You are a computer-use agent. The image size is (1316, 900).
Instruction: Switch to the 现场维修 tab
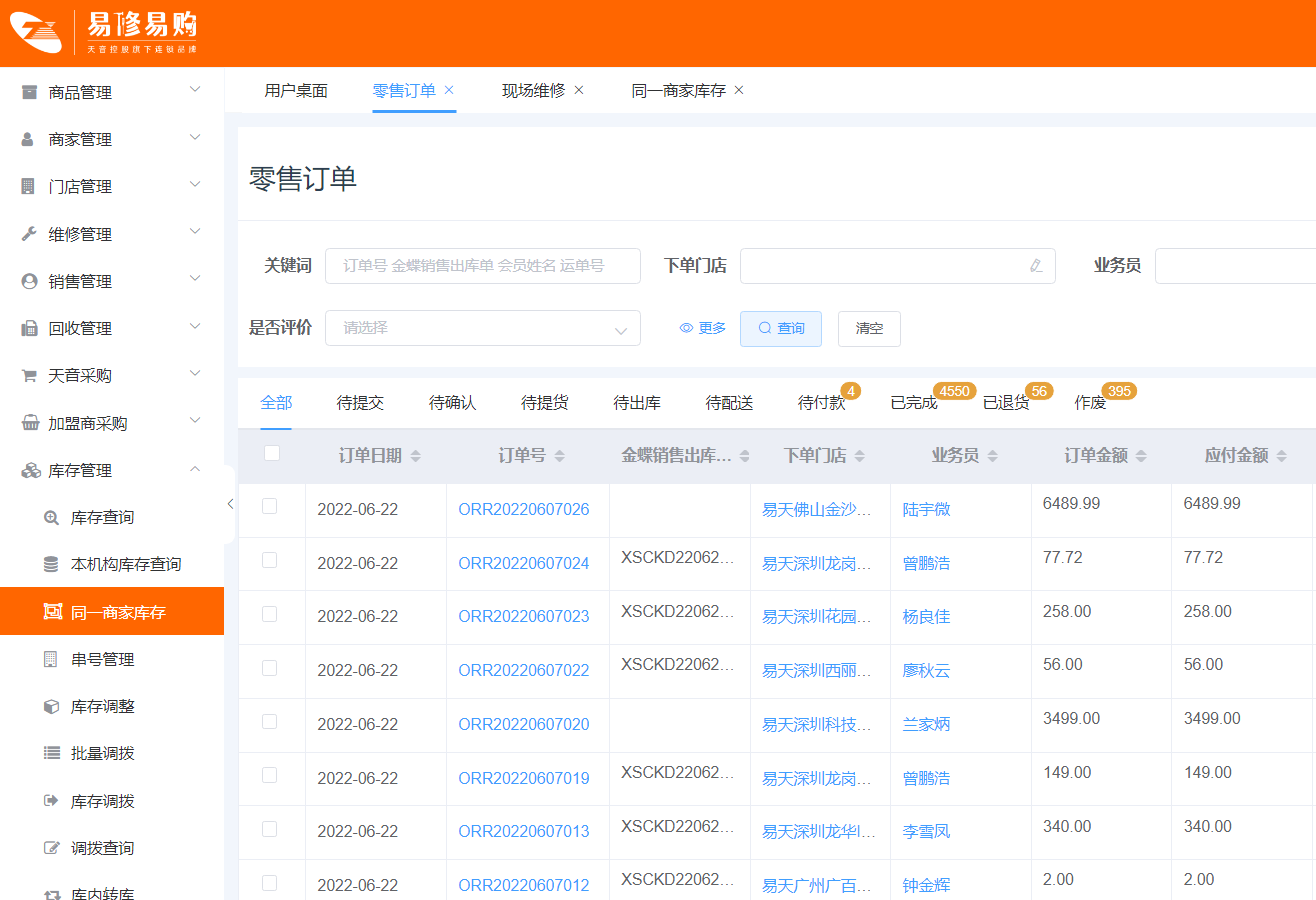pos(533,90)
